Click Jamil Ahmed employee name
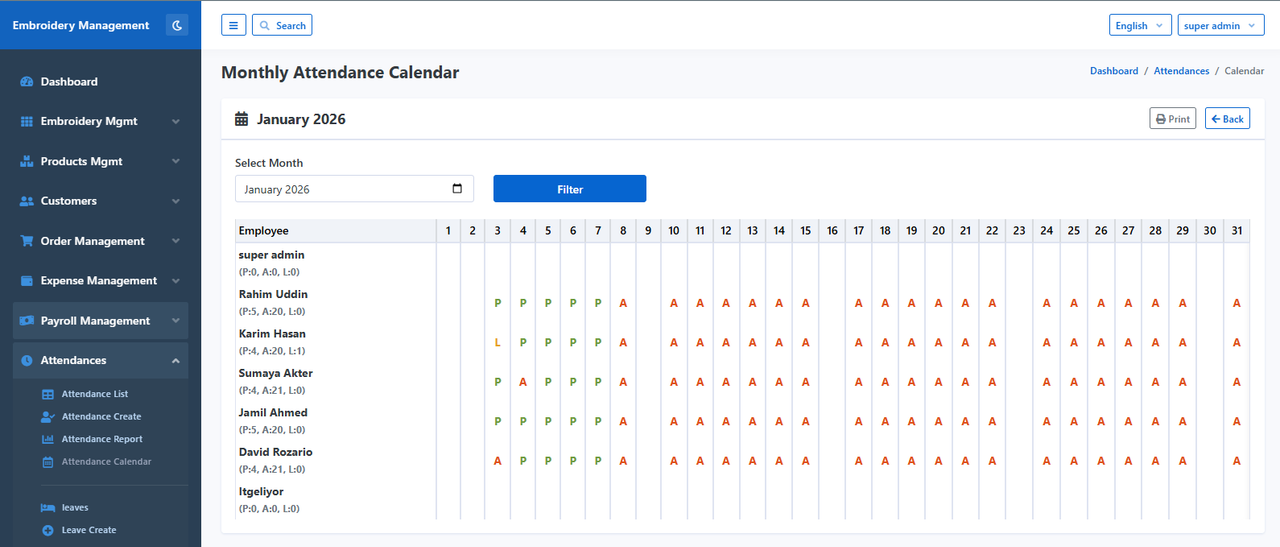This screenshot has height=547, width=1280. (x=273, y=412)
